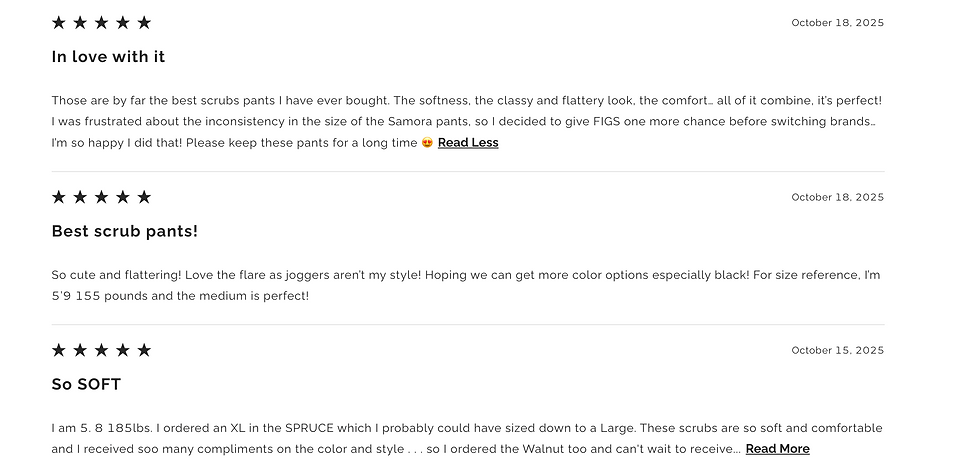This screenshot has width=980, height=474.
Task: Click the heart-eyes emoji in first review
Action: coord(427,143)
